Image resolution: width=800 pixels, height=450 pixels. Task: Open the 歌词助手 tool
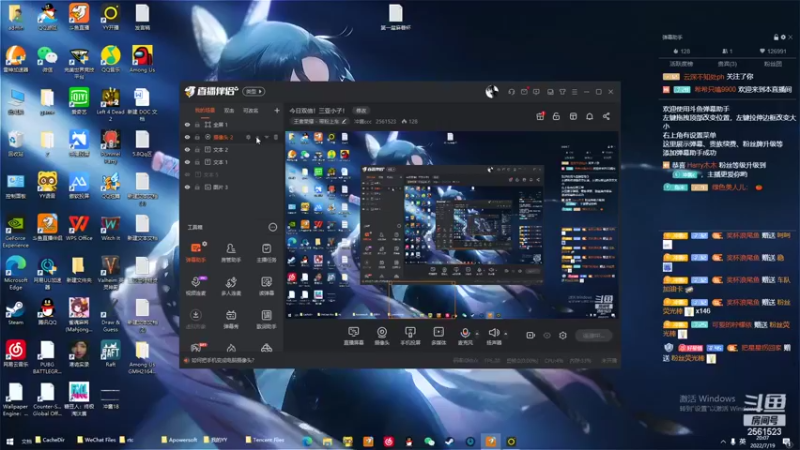click(x=266, y=319)
